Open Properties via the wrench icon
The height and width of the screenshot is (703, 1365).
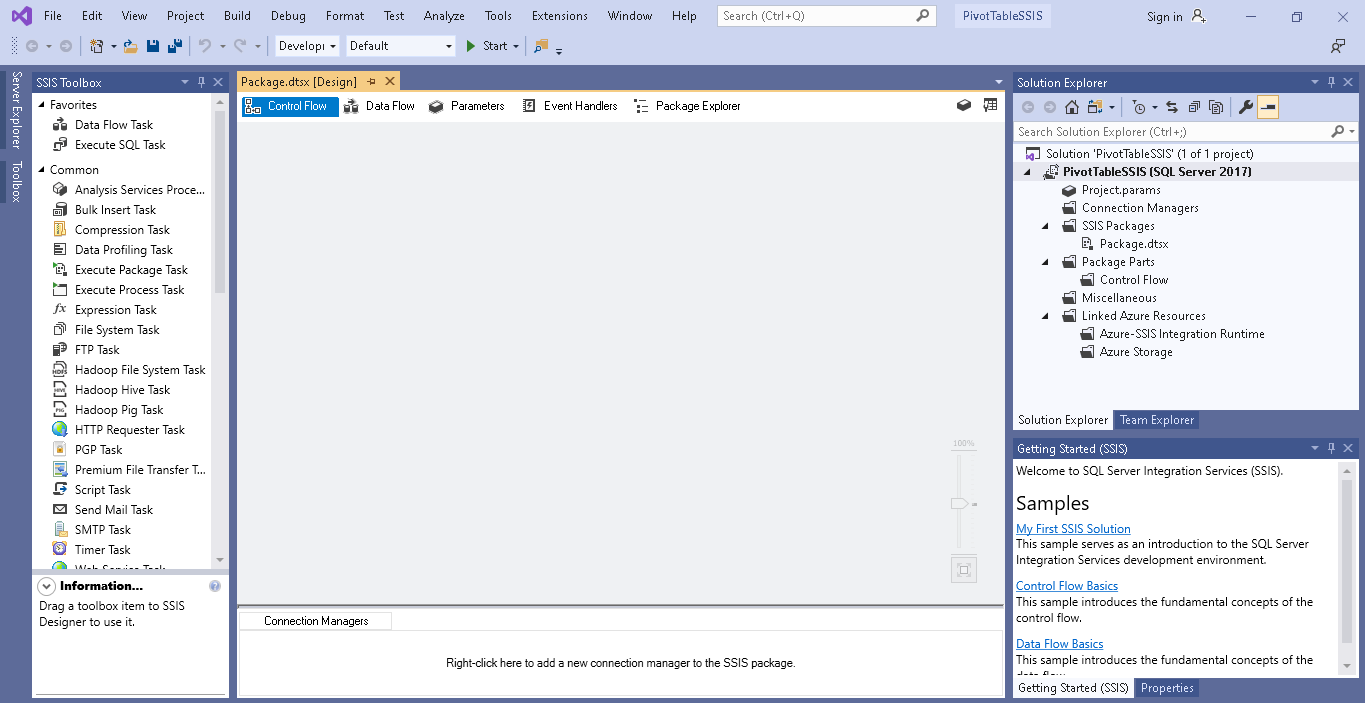pyautogui.click(x=1246, y=107)
